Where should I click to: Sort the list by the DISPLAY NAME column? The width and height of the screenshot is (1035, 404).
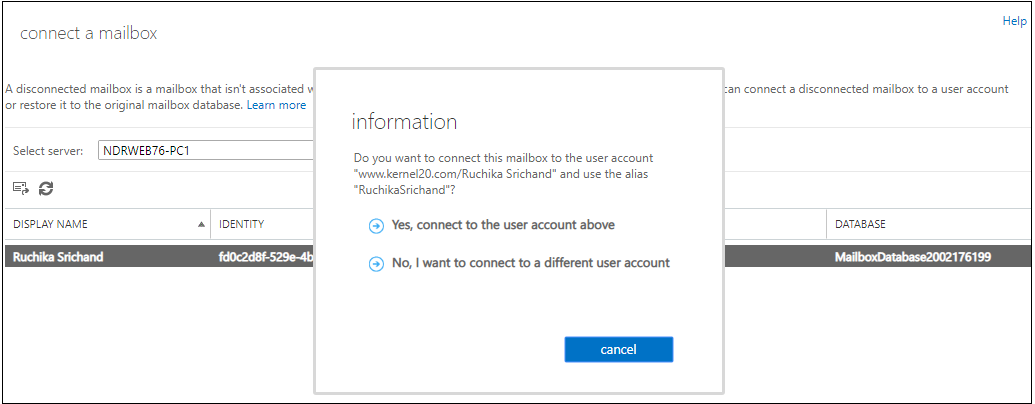click(x=50, y=224)
